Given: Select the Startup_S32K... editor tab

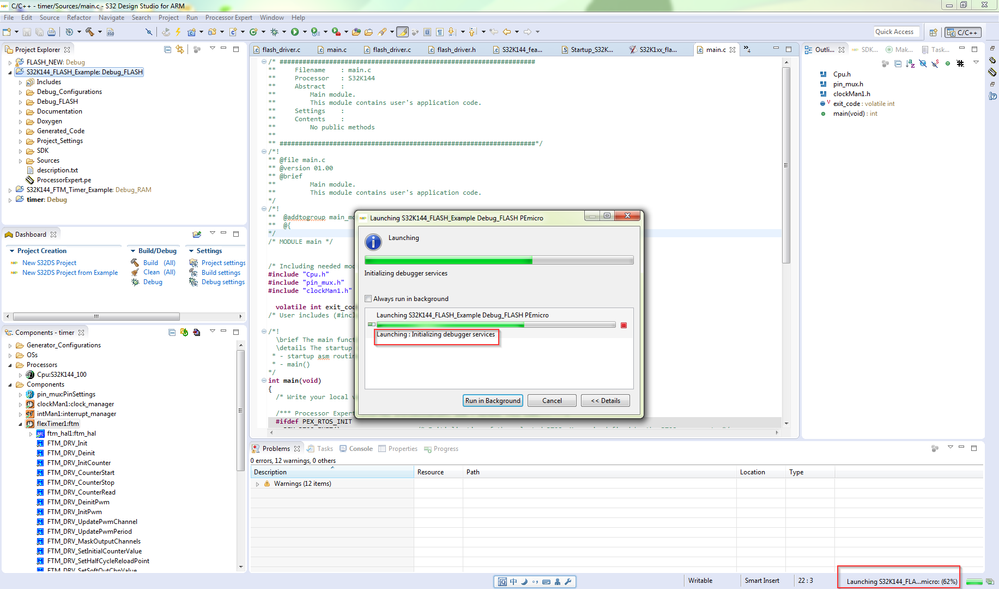Looking at the screenshot, I should pyautogui.click(x=587, y=49).
